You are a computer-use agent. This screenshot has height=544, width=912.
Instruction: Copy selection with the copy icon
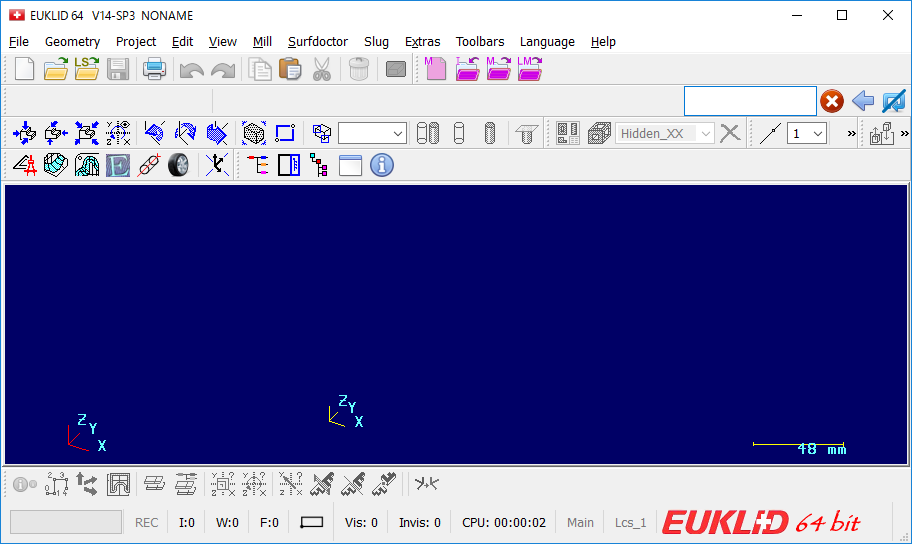(x=259, y=69)
